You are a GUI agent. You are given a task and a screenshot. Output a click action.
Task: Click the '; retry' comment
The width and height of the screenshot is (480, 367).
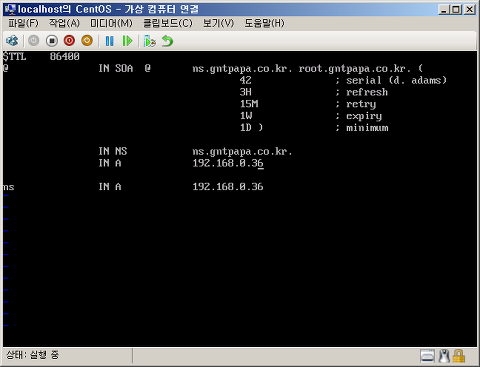[x=356, y=104]
